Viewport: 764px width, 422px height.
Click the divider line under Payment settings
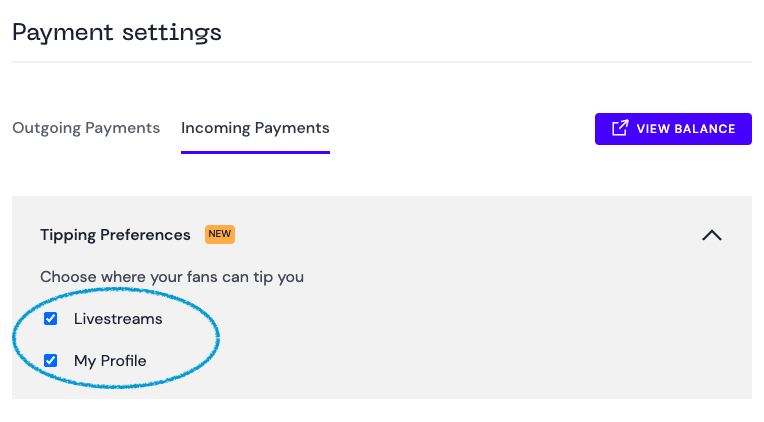382,62
